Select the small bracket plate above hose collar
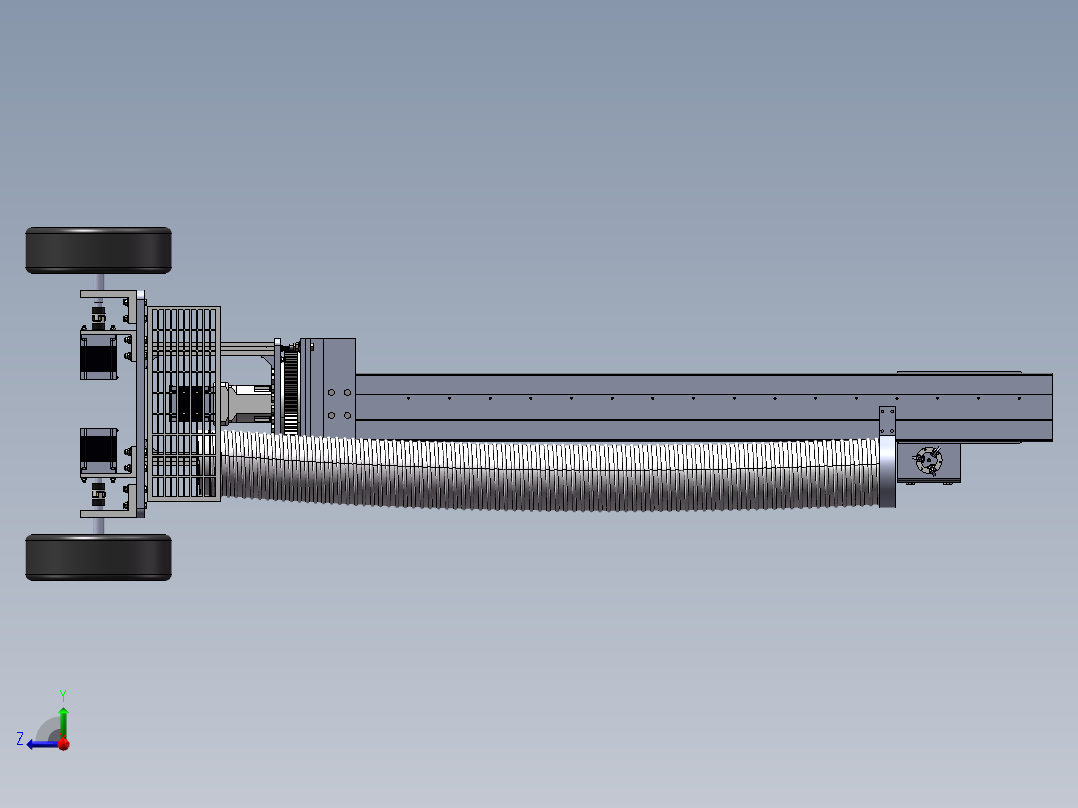This screenshot has width=1078, height=808. (x=887, y=420)
